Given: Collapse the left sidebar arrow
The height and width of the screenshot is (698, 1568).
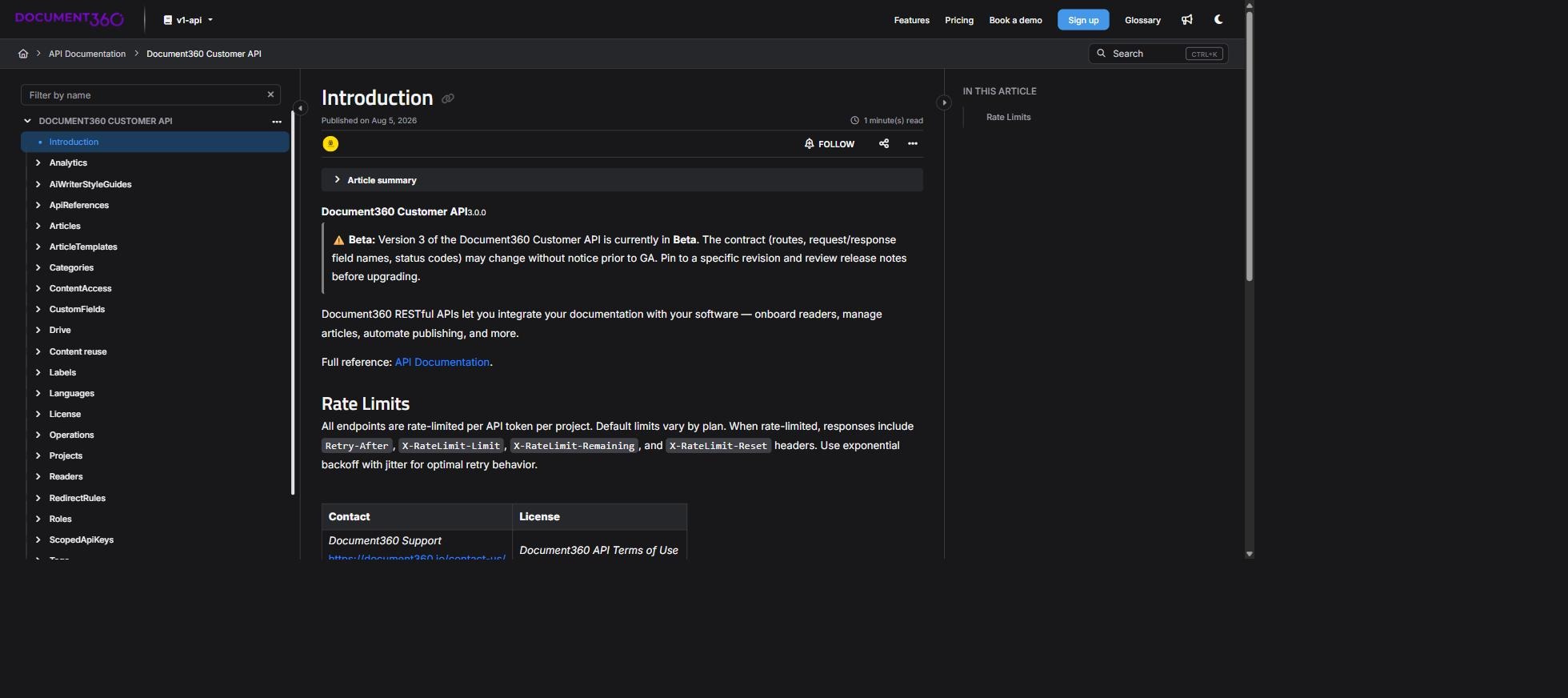Looking at the screenshot, I should pyautogui.click(x=300, y=107).
